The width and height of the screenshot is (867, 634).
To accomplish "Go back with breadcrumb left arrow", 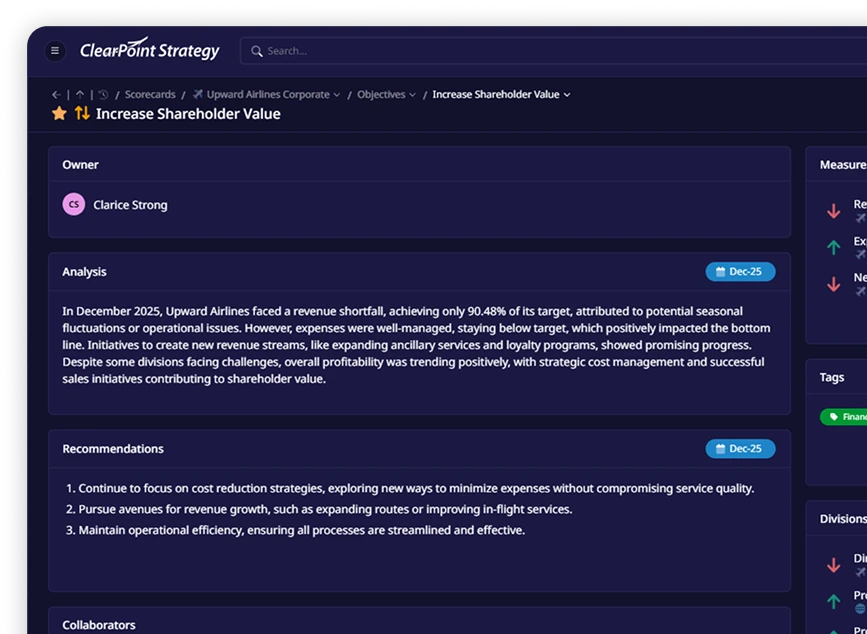I will (56, 95).
